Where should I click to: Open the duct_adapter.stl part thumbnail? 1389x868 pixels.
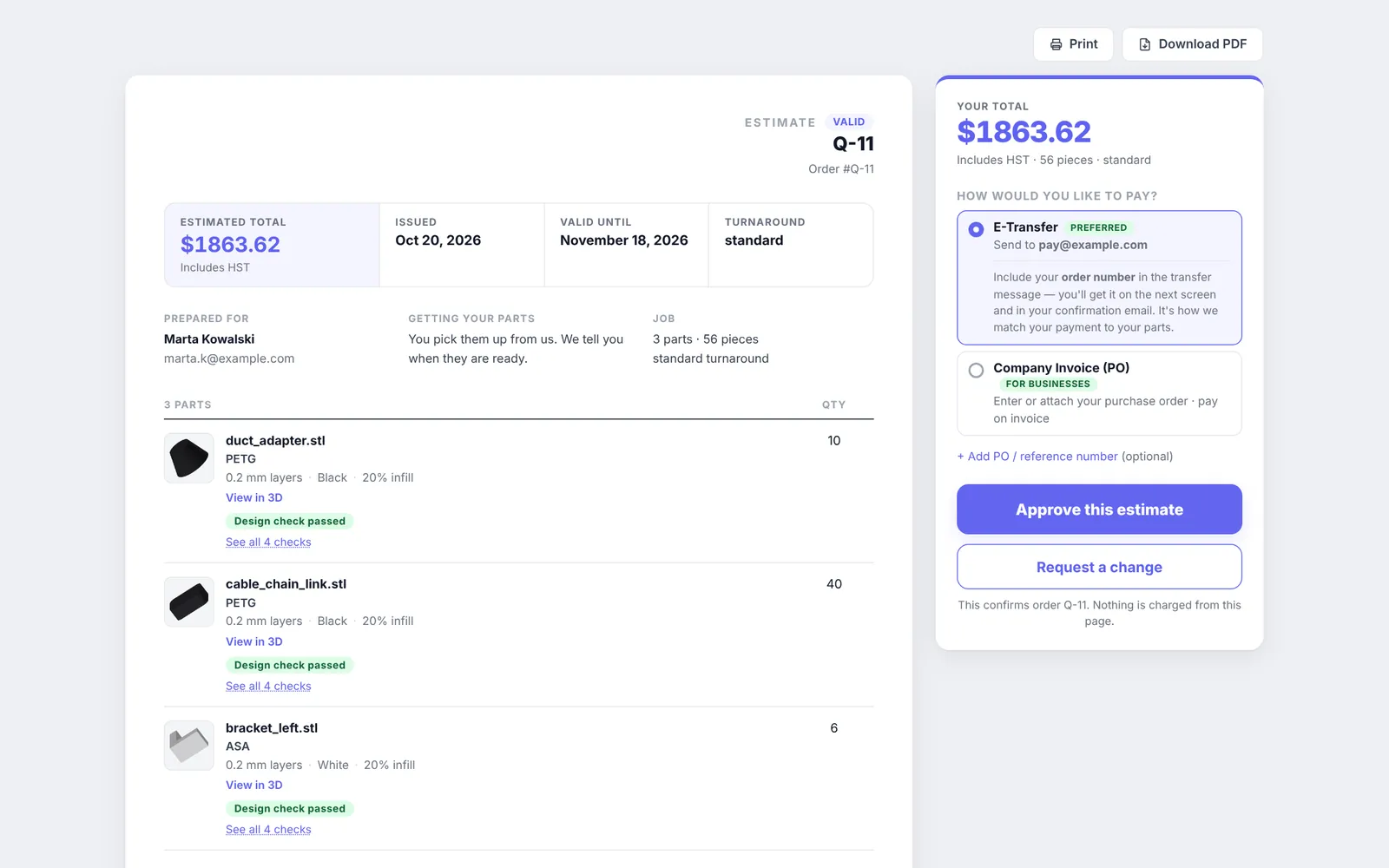click(189, 458)
